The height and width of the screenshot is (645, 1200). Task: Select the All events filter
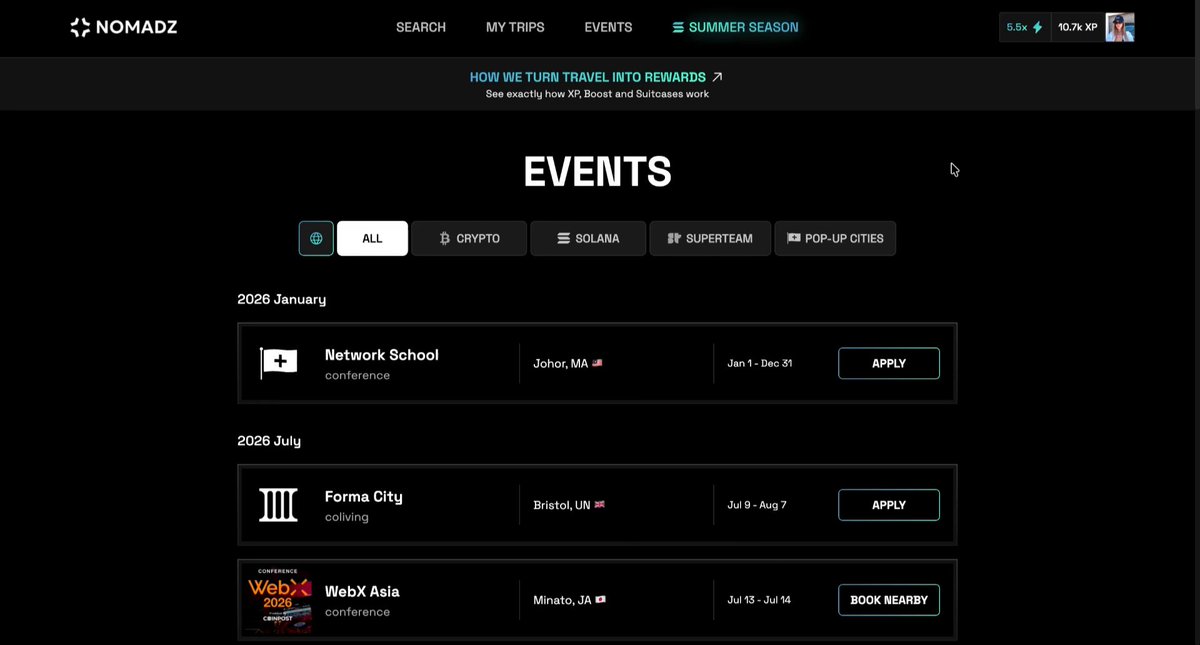(372, 238)
